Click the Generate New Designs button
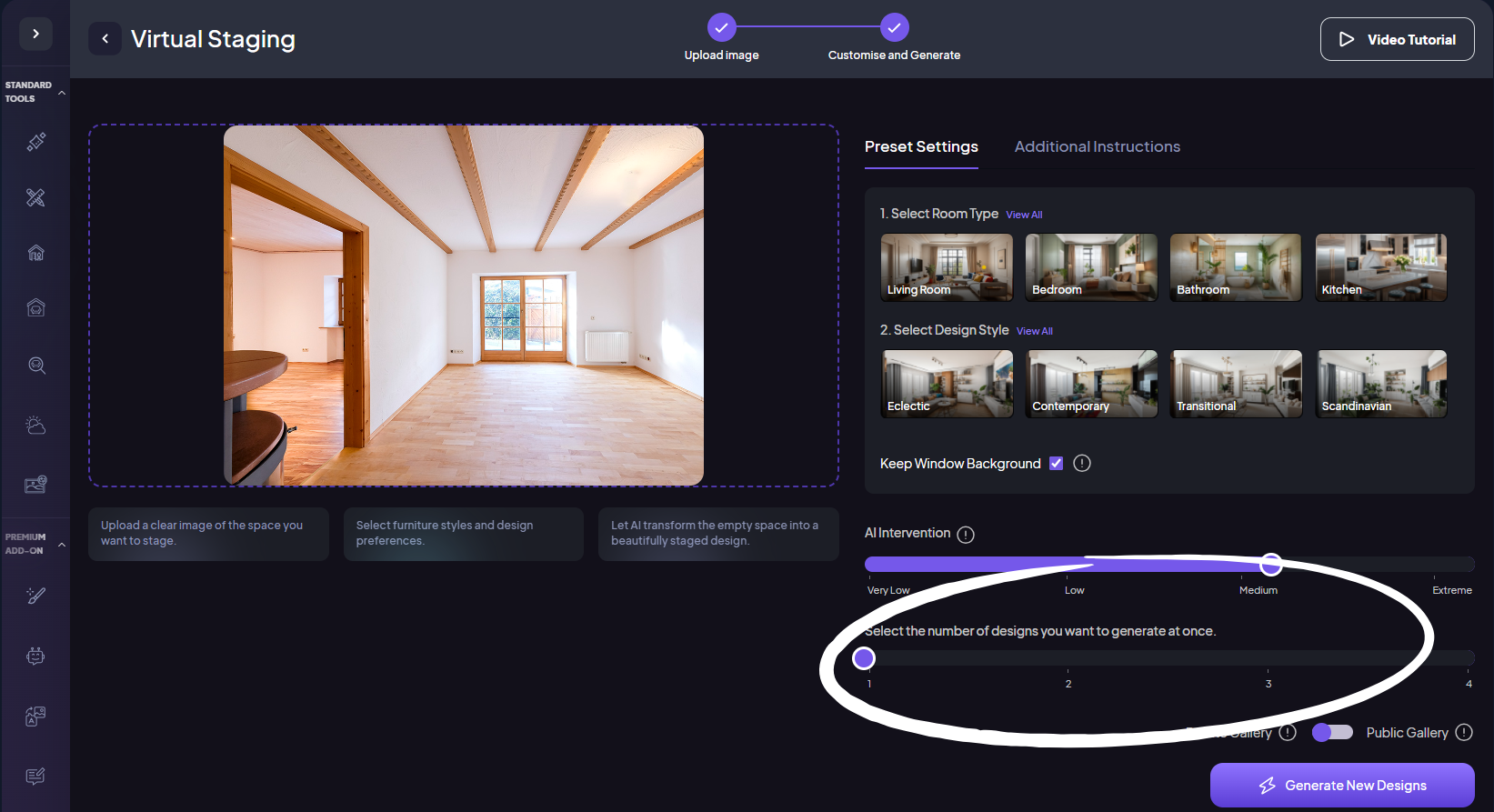Viewport: 1494px width, 812px height. 1341,786
